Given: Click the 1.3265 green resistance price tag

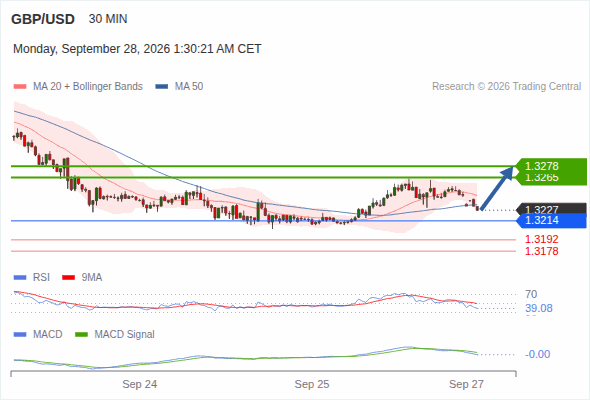Looking at the screenshot, I should (x=551, y=178).
